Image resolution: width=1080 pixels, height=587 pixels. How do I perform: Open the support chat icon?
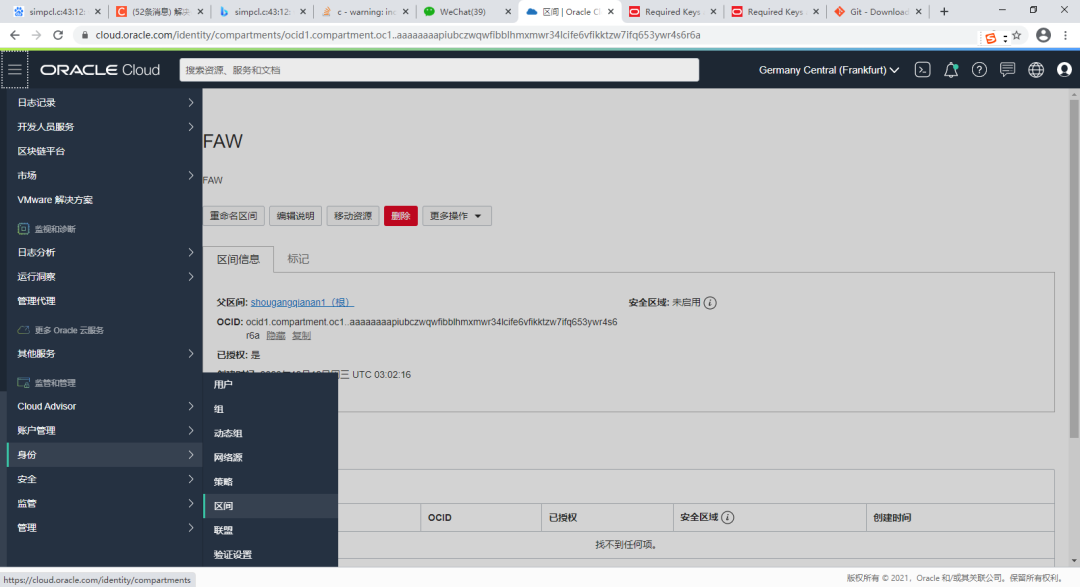click(x=1007, y=70)
